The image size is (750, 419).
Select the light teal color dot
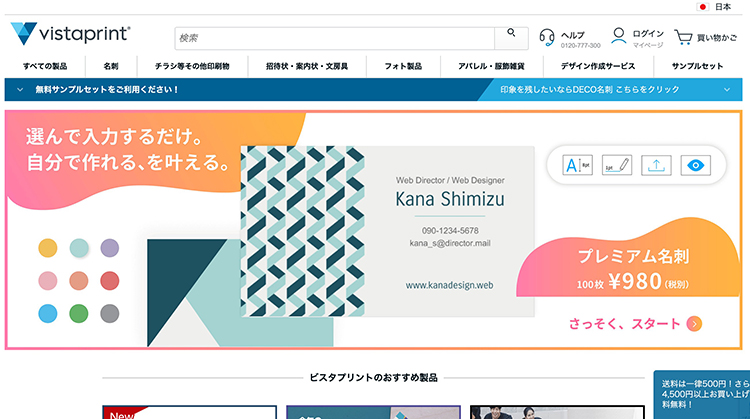point(79,248)
